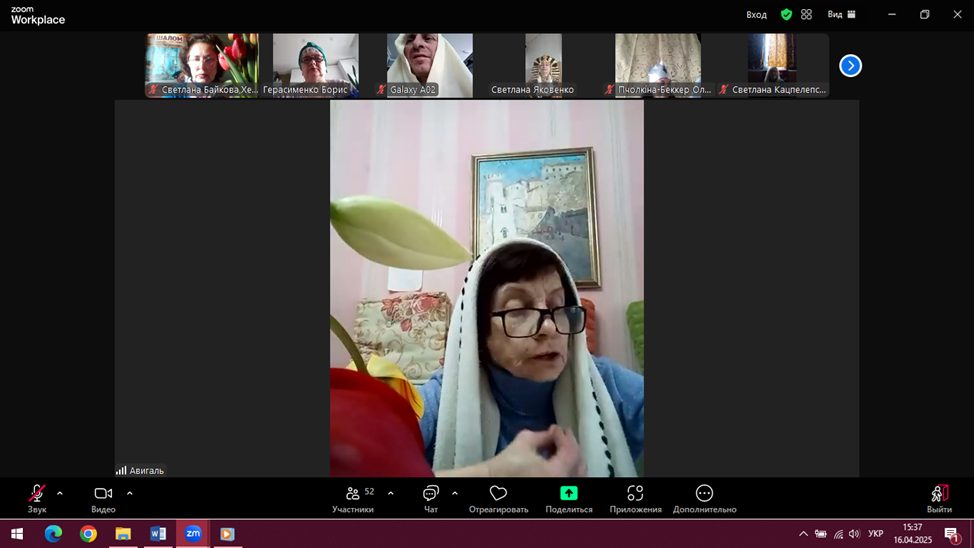Select Герасименко Борис video thumbnail
Screen dimensions: 974x548
click(315, 65)
